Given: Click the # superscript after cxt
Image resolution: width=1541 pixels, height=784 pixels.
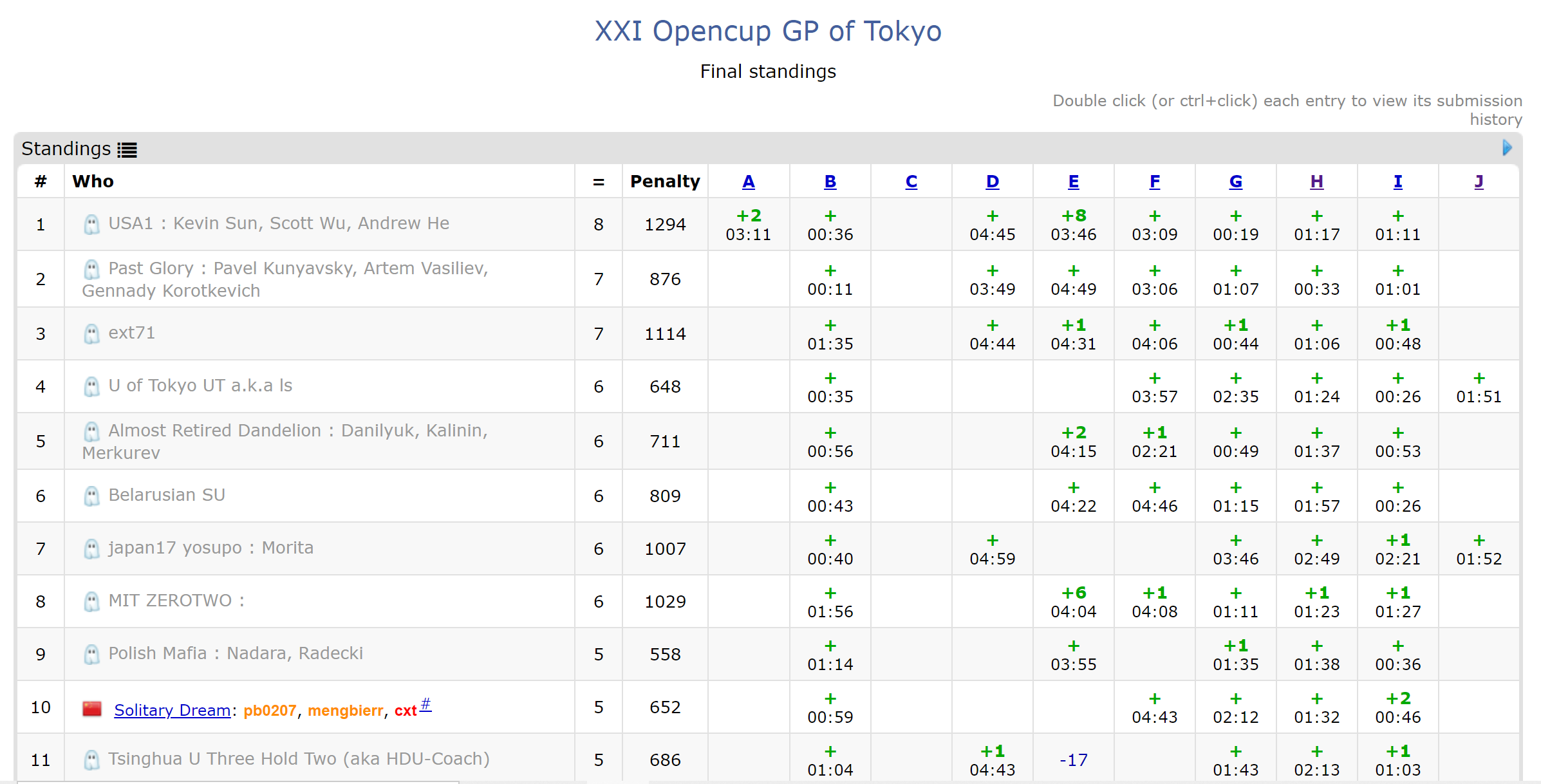Looking at the screenshot, I should [x=425, y=704].
